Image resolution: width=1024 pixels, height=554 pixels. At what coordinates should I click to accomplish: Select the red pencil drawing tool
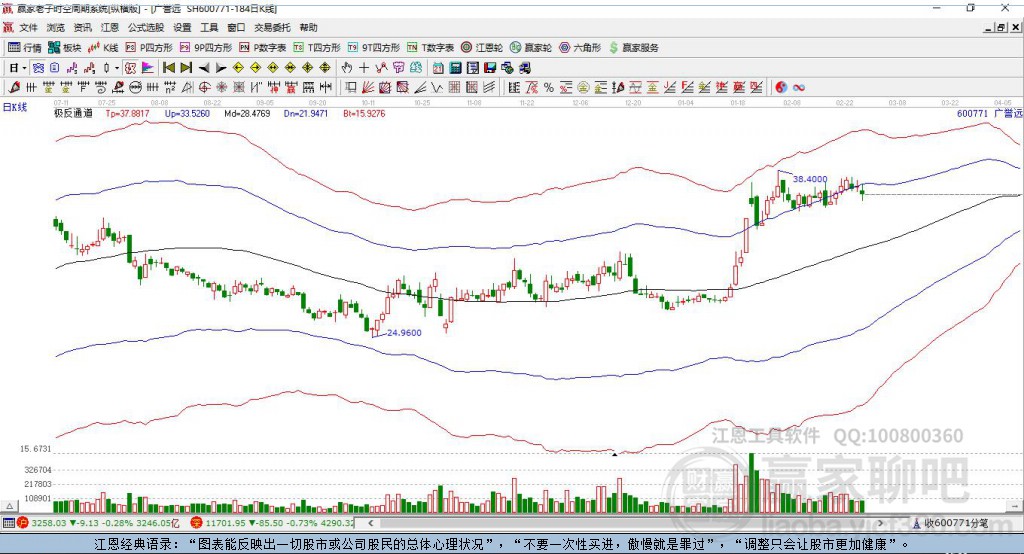pos(14,88)
